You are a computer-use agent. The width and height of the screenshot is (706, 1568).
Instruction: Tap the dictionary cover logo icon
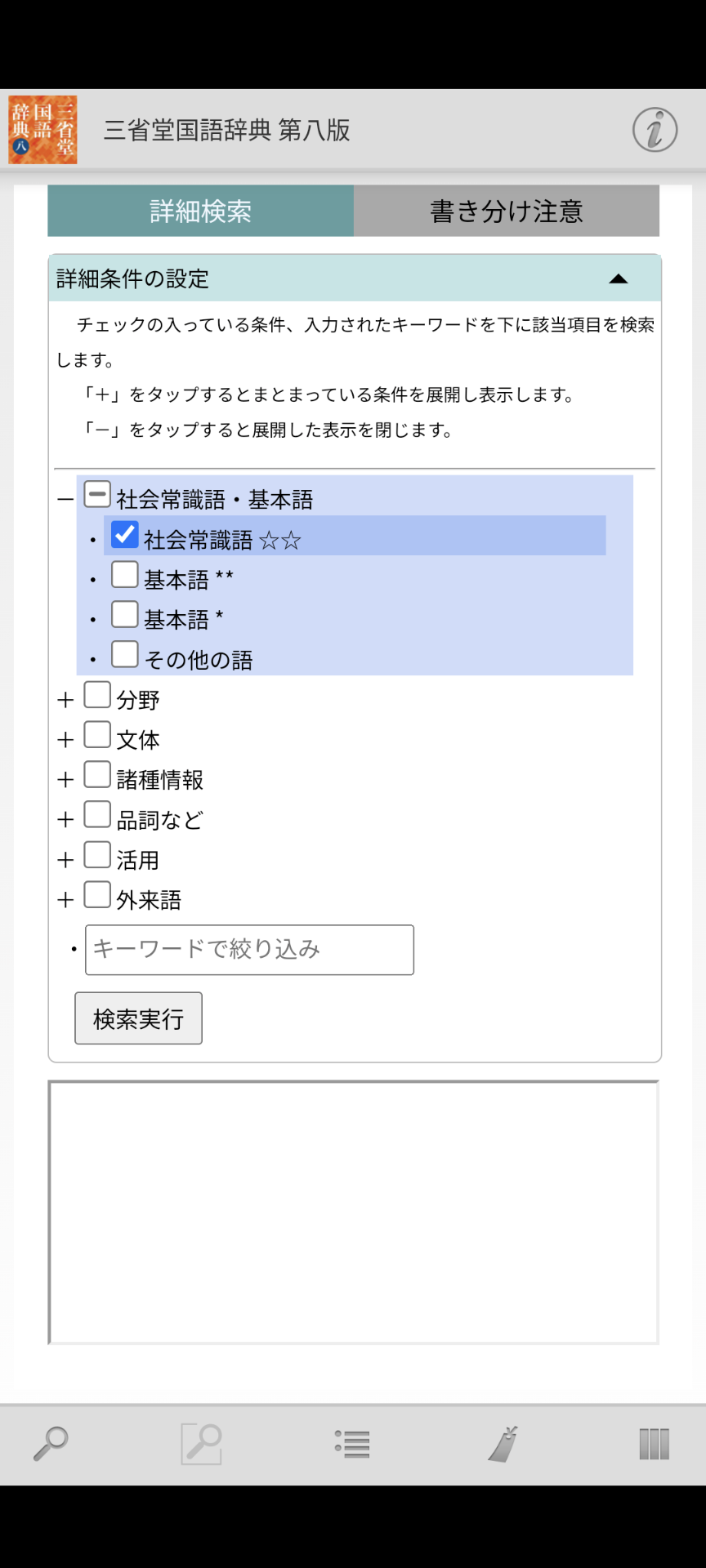[42, 130]
